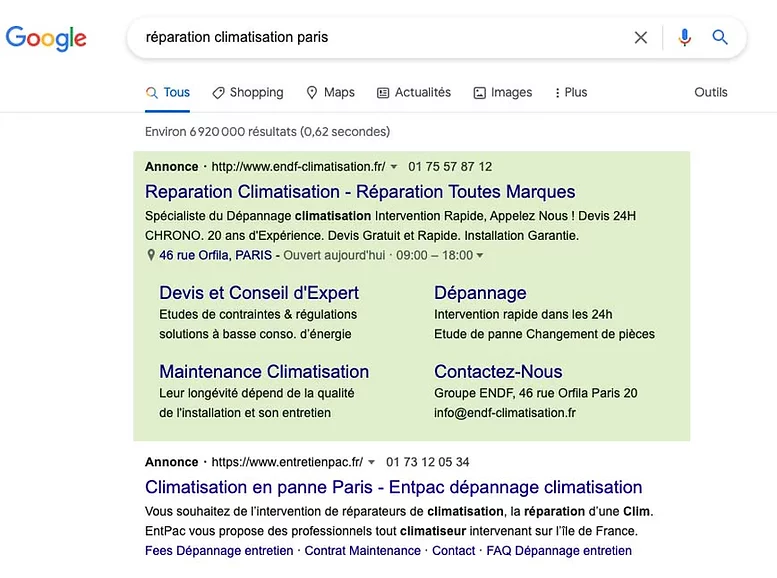Open Climatisation en panne Paris Entpac ad title

pyautogui.click(x=393, y=487)
